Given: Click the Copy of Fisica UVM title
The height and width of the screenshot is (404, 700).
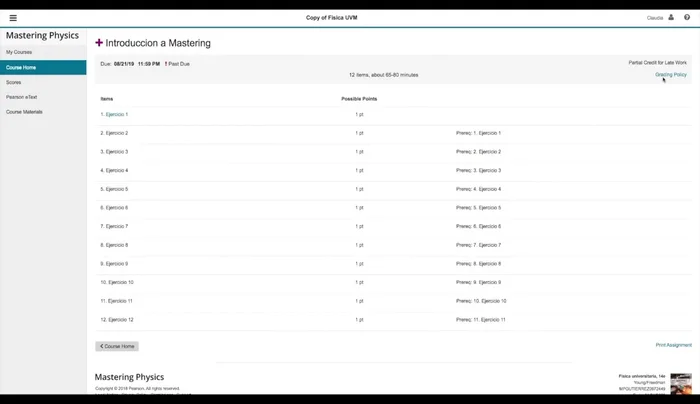Looking at the screenshot, I should (x=332, y=18).
